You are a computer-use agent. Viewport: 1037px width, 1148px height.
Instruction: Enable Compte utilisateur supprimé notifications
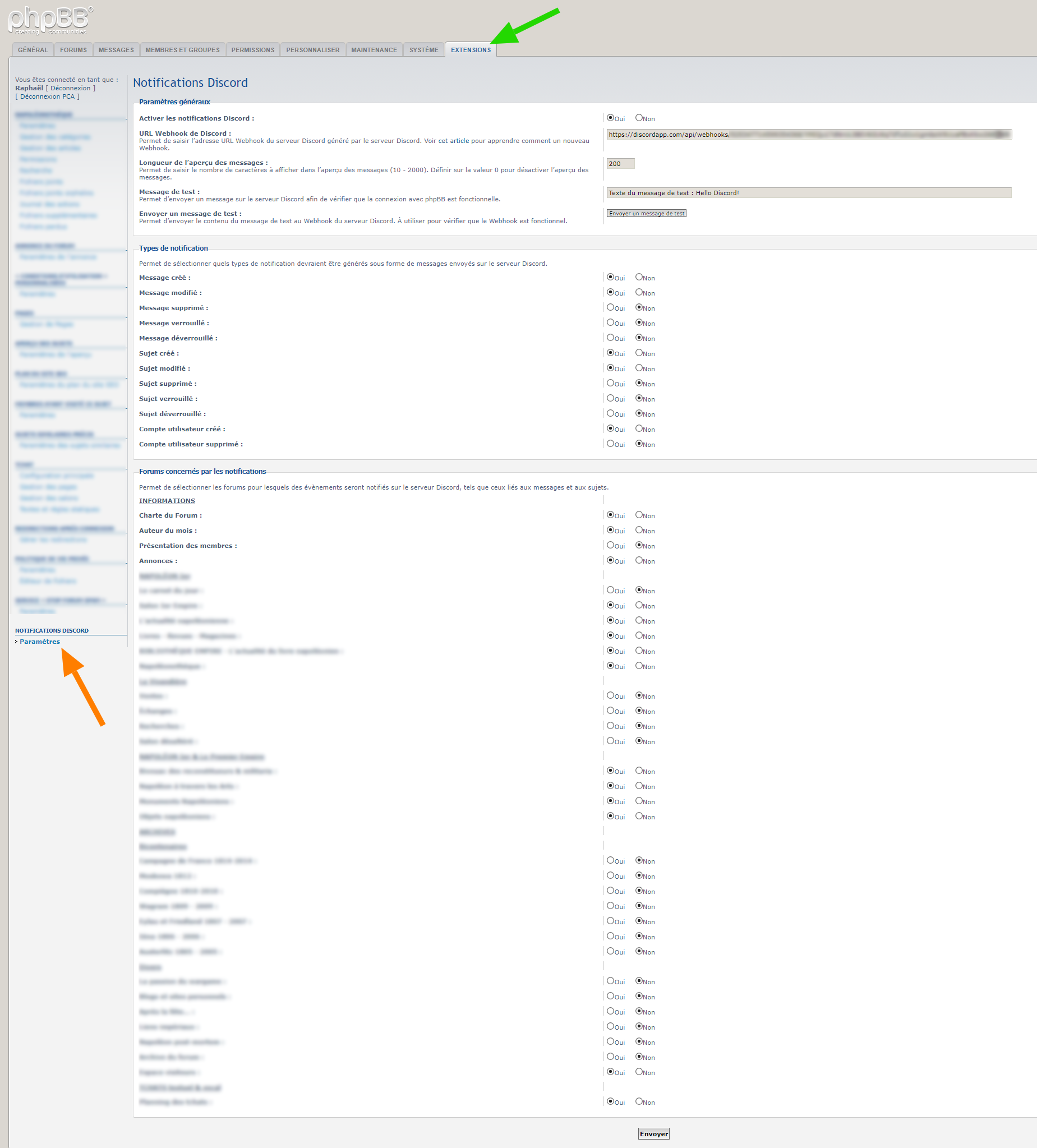[610, 444]
